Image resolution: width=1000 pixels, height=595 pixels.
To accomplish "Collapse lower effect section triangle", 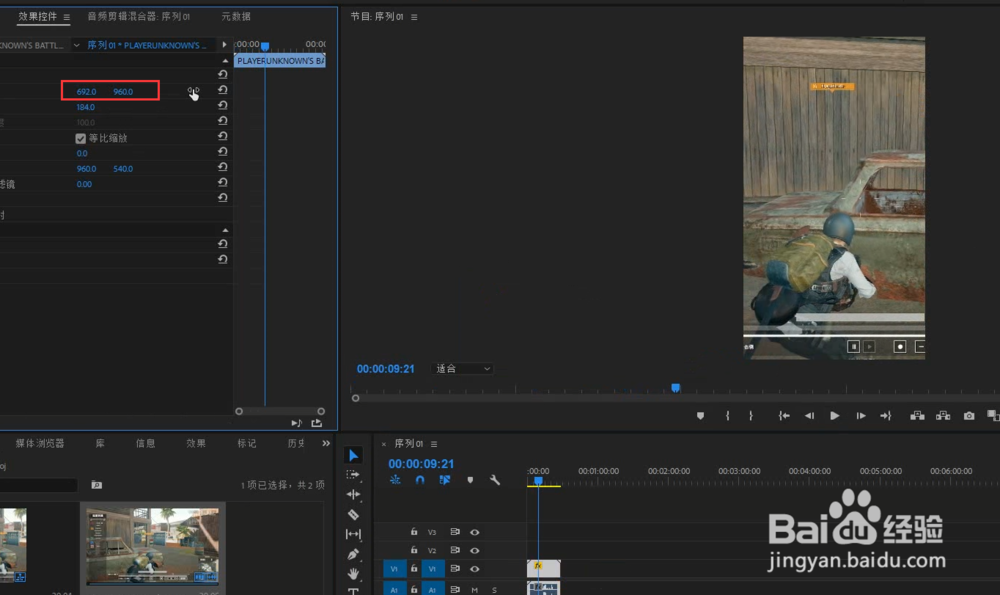I will coord(225,230).
